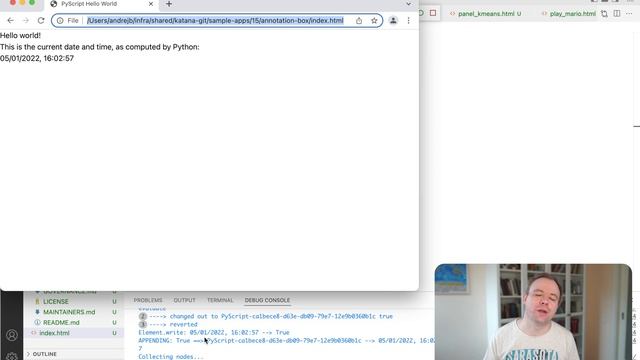
Task: Click the index.html file type icon
Action: tap(33, 333)
